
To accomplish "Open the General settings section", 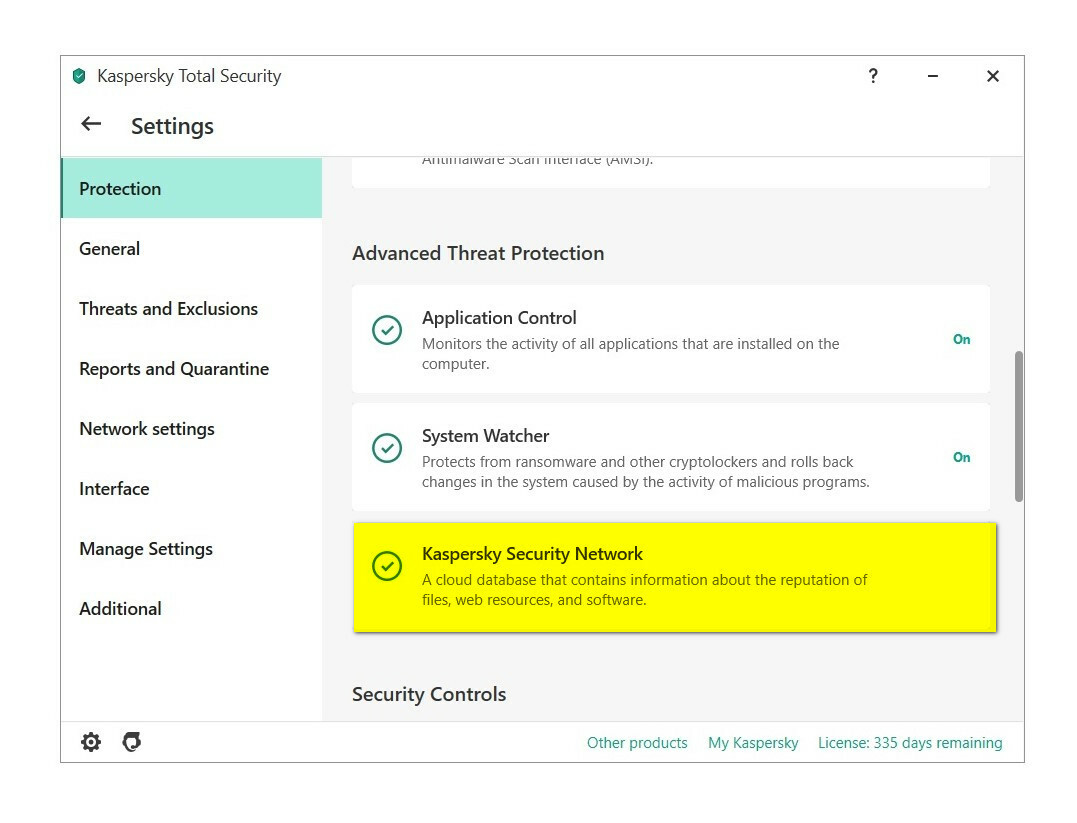I will click(x=192, y=249).
